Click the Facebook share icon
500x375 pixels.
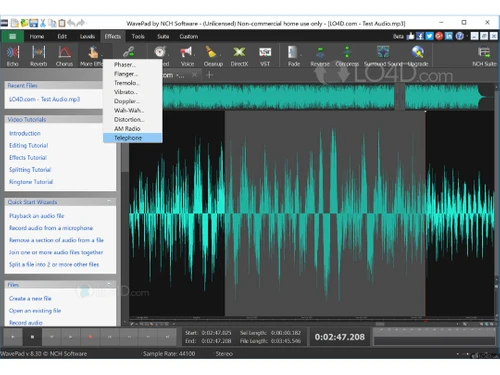420,36
